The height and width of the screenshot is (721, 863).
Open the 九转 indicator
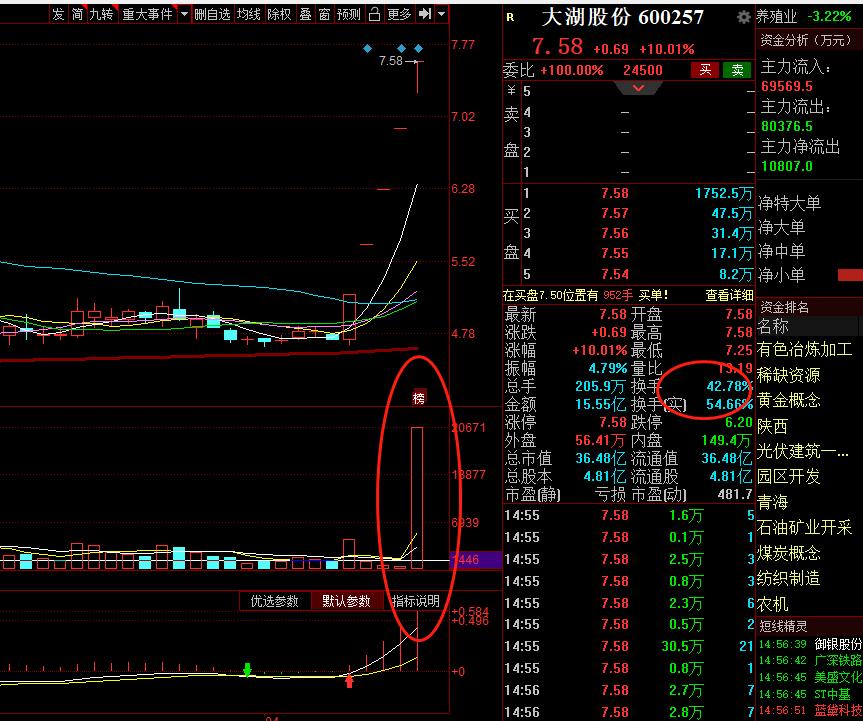[x=101, y=14]
